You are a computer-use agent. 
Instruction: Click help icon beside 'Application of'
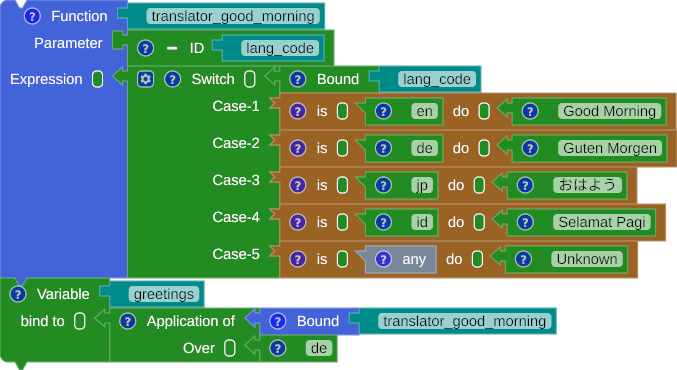pyautogui.click(x=127, y=322)
